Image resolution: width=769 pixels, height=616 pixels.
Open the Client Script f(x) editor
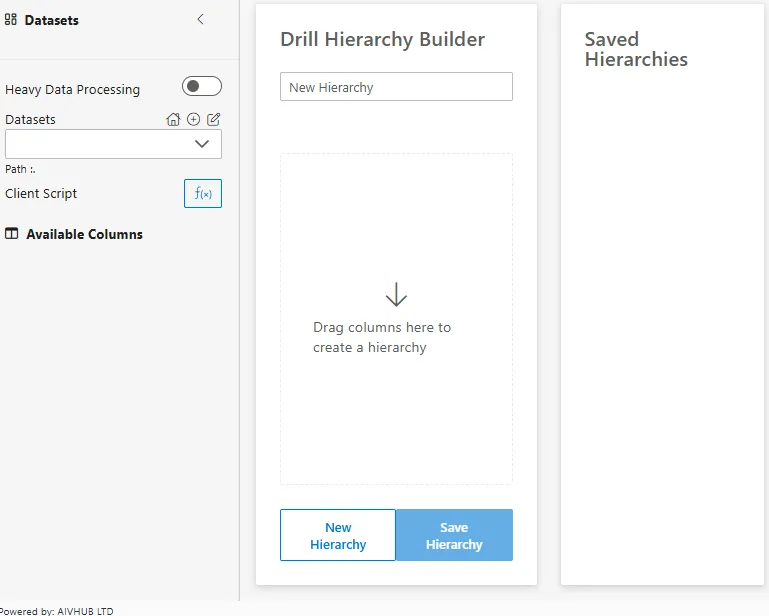202,193
